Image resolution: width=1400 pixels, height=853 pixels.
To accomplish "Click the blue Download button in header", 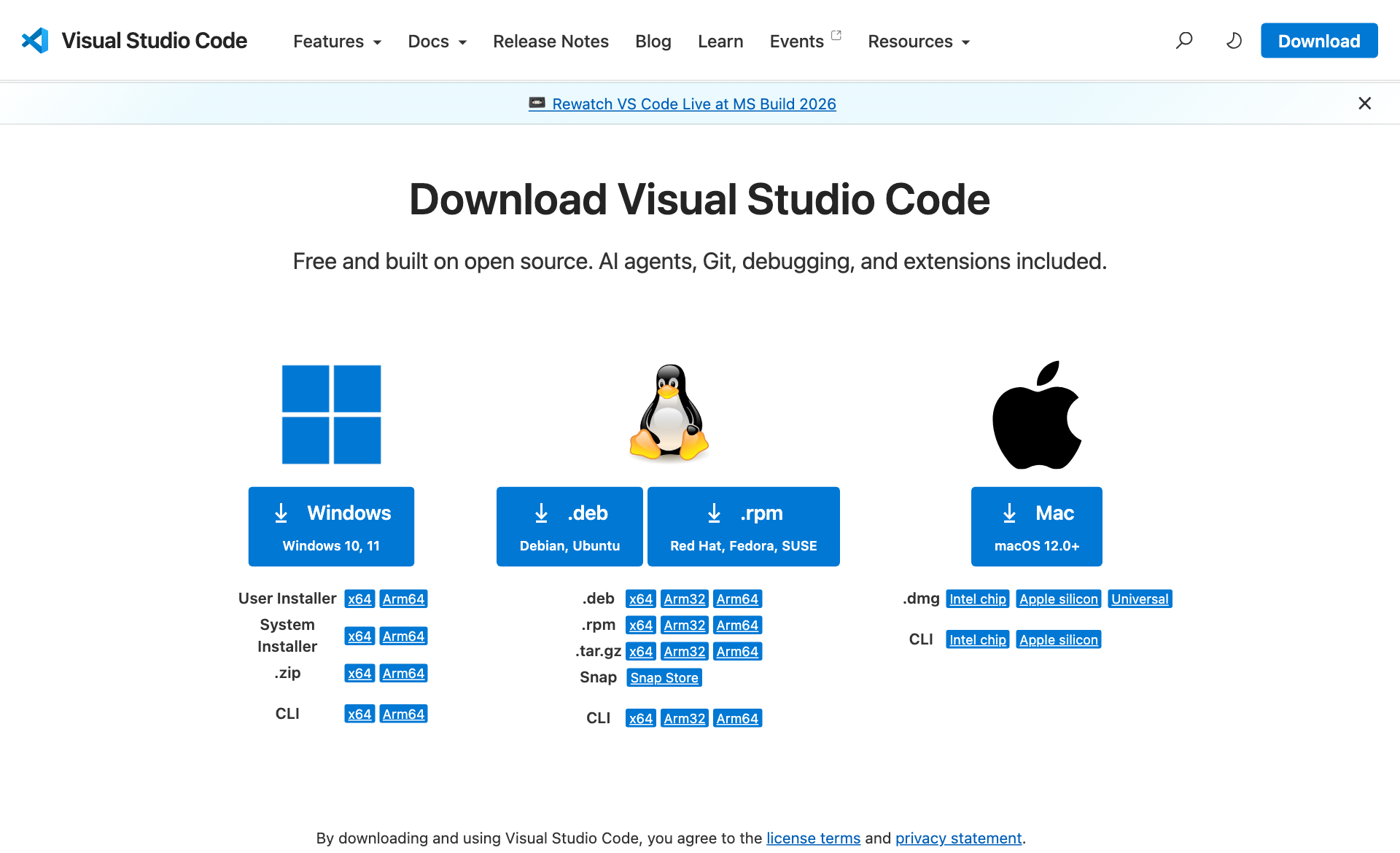I will 1319,41.
